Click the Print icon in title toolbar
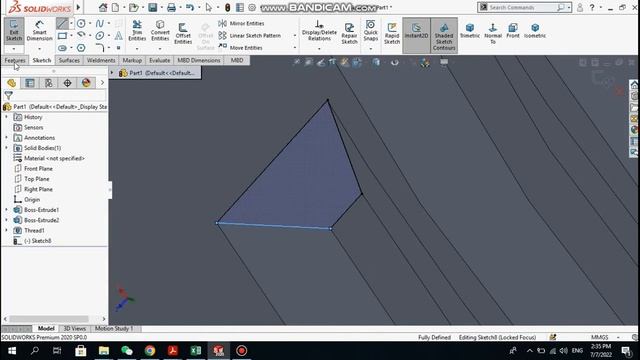Image resolution: width=640 pixels, height=360 pixels. click(171, 7)
